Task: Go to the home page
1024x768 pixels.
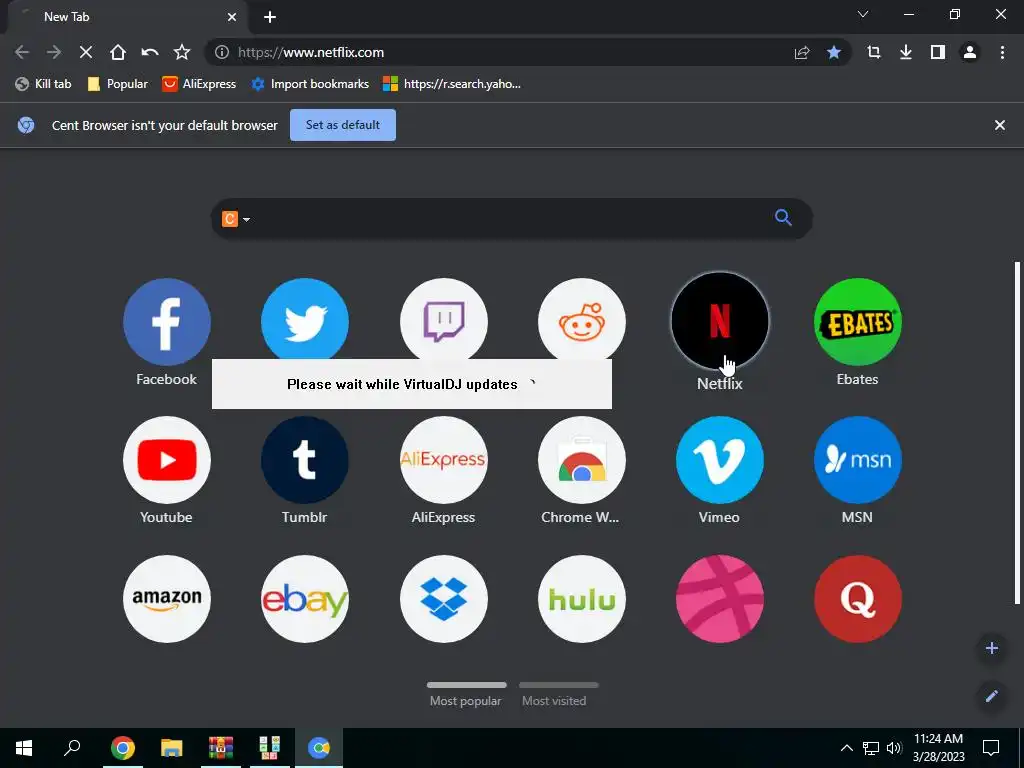Action: (x=118, y=52)
